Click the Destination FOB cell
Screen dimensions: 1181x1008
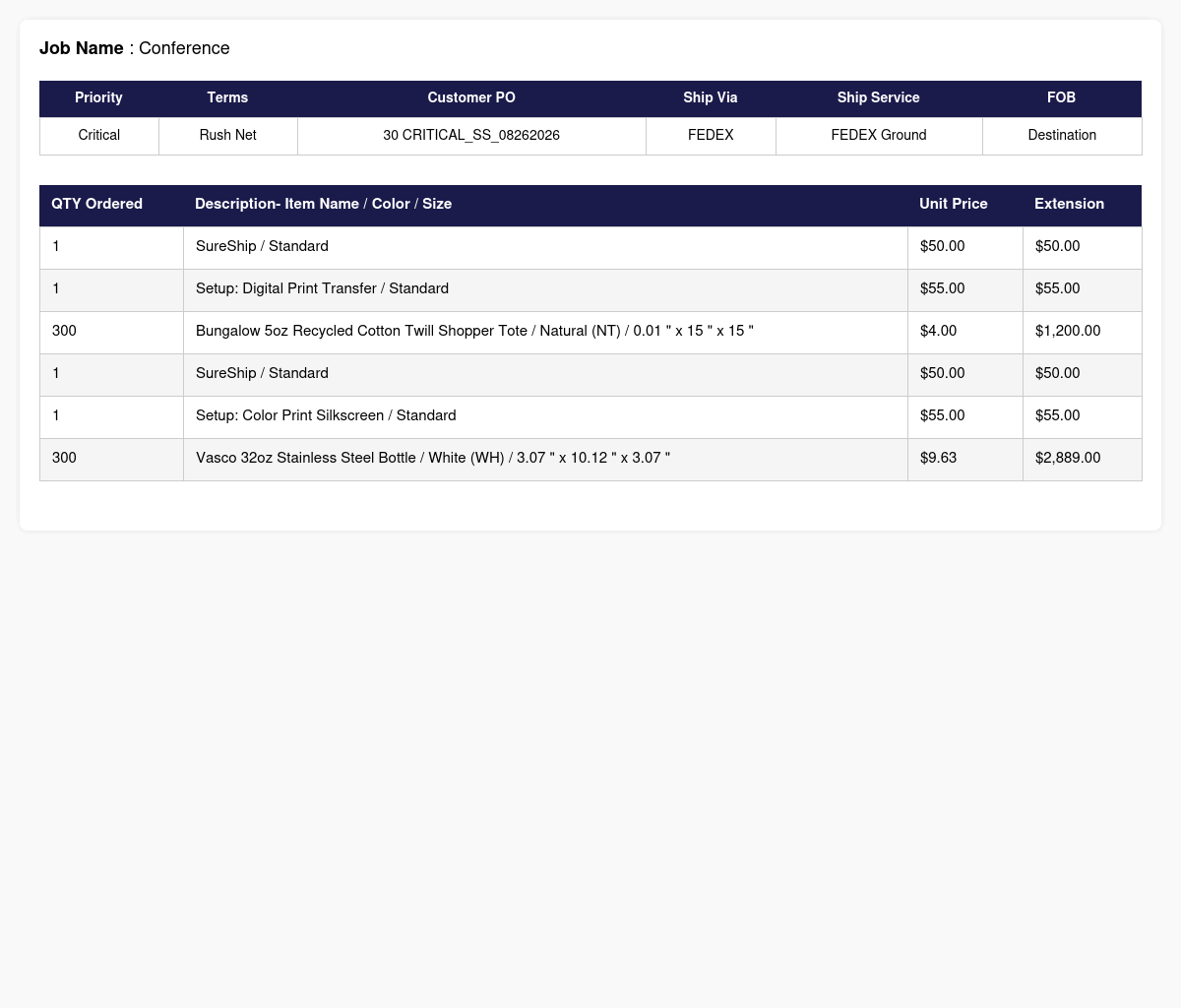click(1062, 136)
